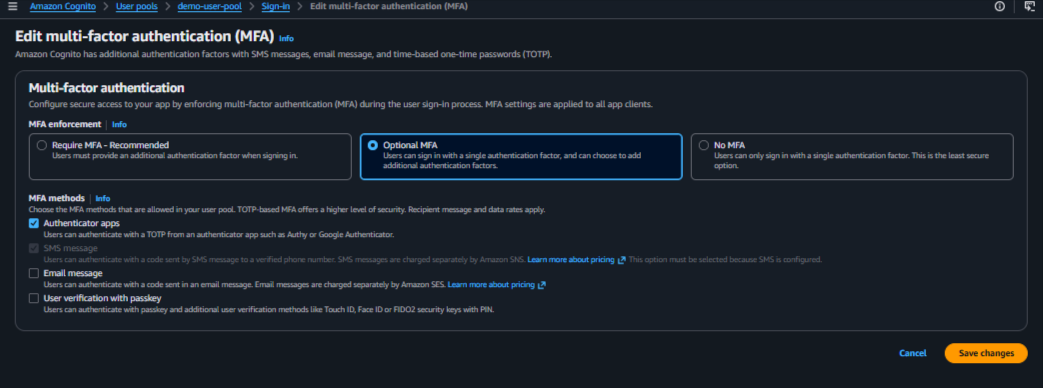Screen dimensions: 1043x388
Task: Open Info link beside page title
Action: 286,39
